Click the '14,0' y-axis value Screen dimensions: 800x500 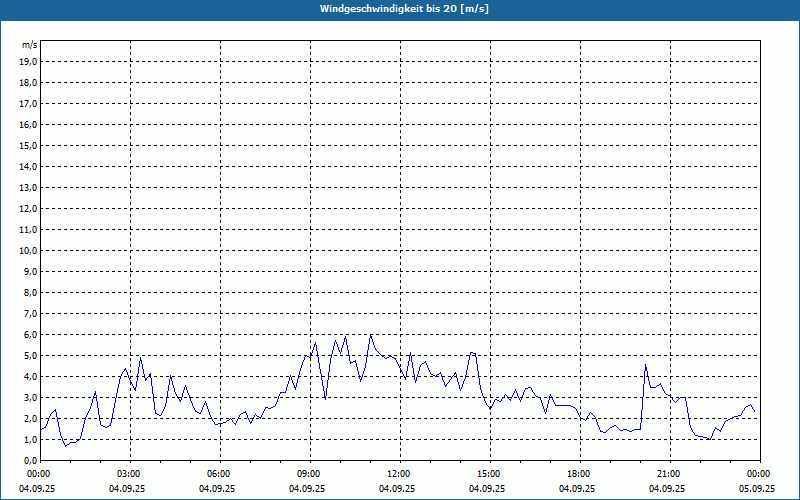pyautogui.click(x=29, y=166)
